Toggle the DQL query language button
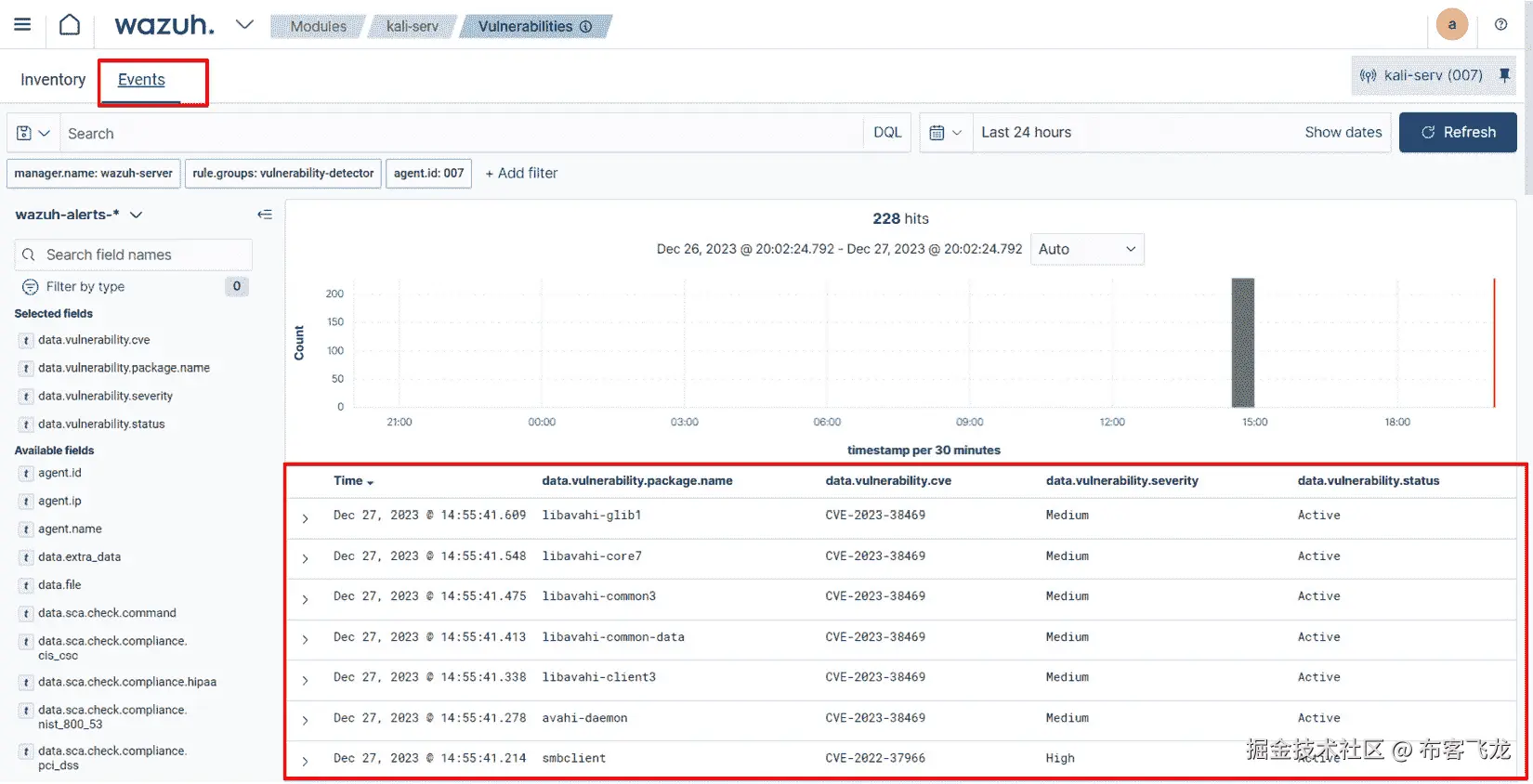 [x=887, y=133]
